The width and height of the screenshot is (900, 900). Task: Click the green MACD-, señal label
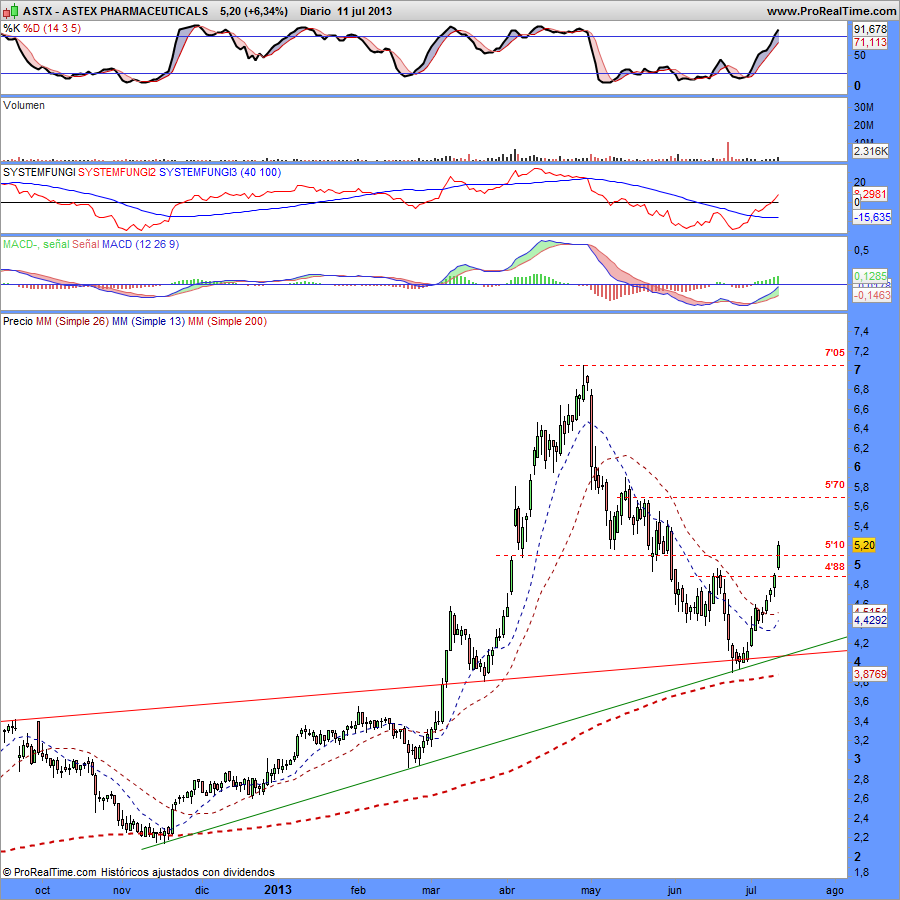tap(36, 244)
